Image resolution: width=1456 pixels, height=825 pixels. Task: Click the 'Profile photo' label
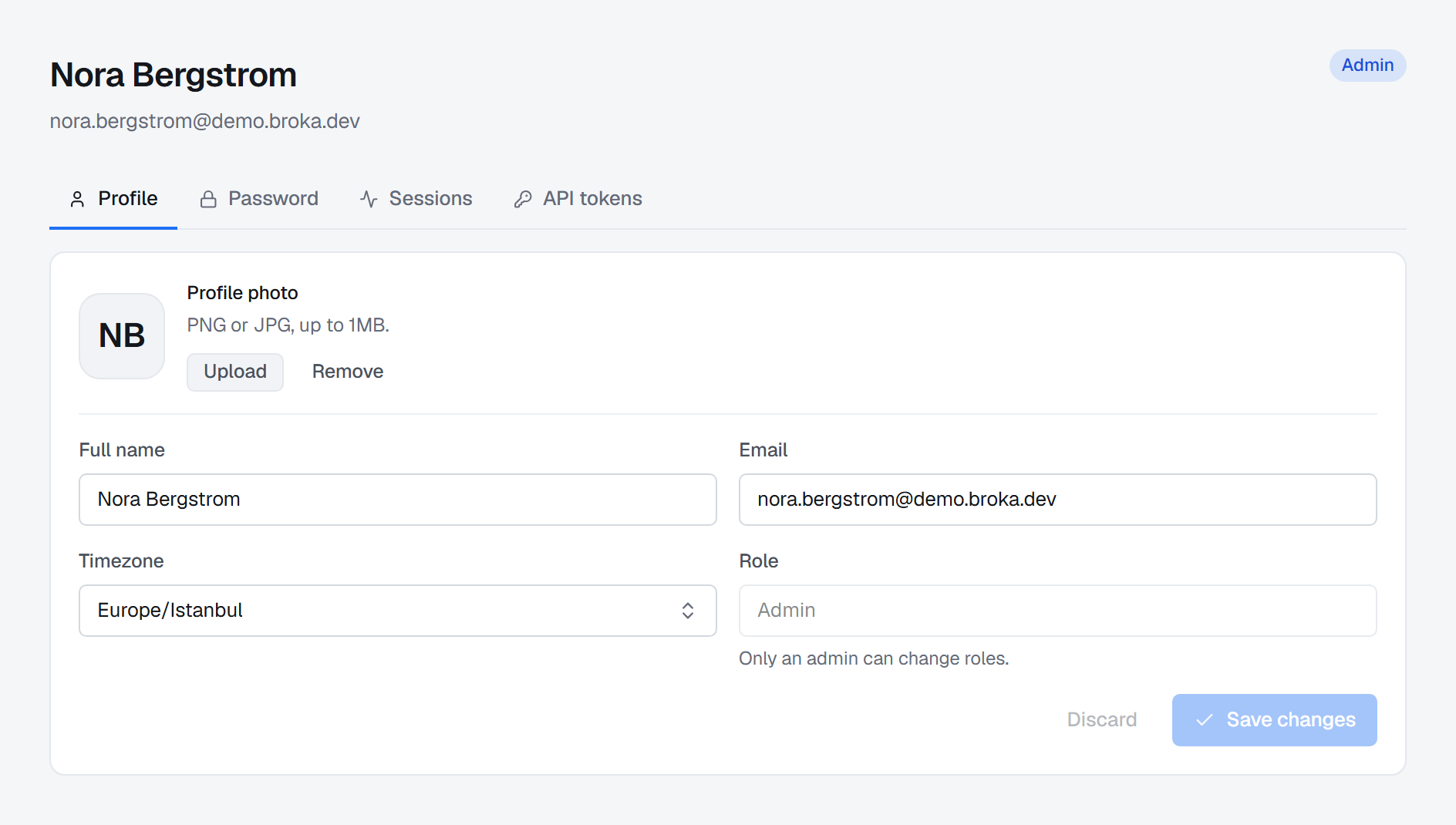click(x=243, y=293)
